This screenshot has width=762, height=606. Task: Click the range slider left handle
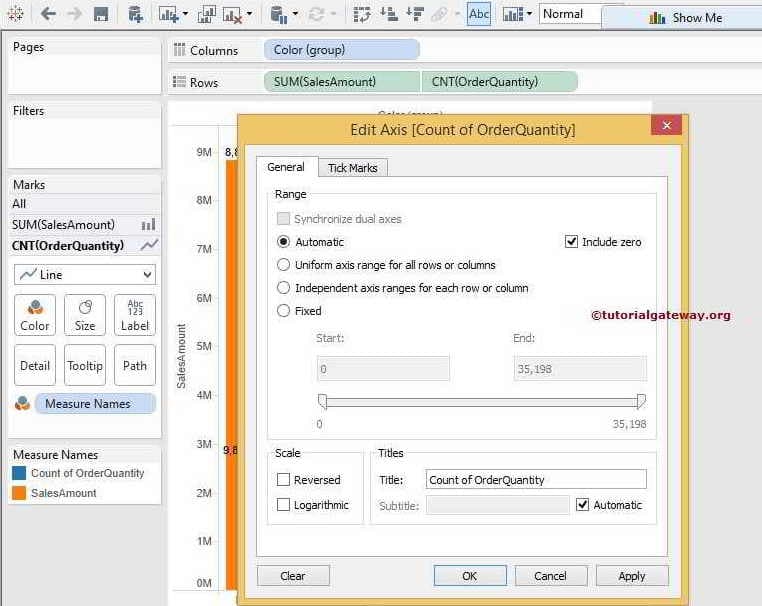(322, 401)
